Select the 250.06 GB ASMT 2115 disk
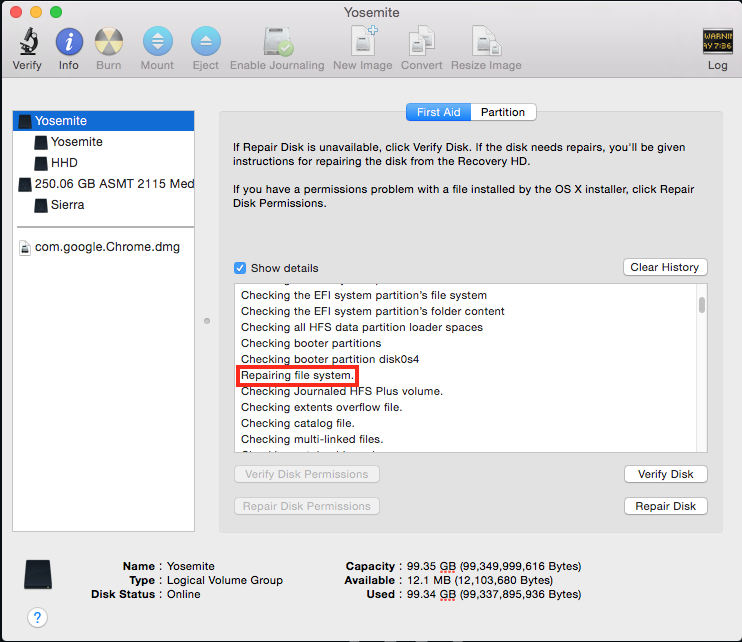Viewport: 742px width, 642px height. pos(103,184)
